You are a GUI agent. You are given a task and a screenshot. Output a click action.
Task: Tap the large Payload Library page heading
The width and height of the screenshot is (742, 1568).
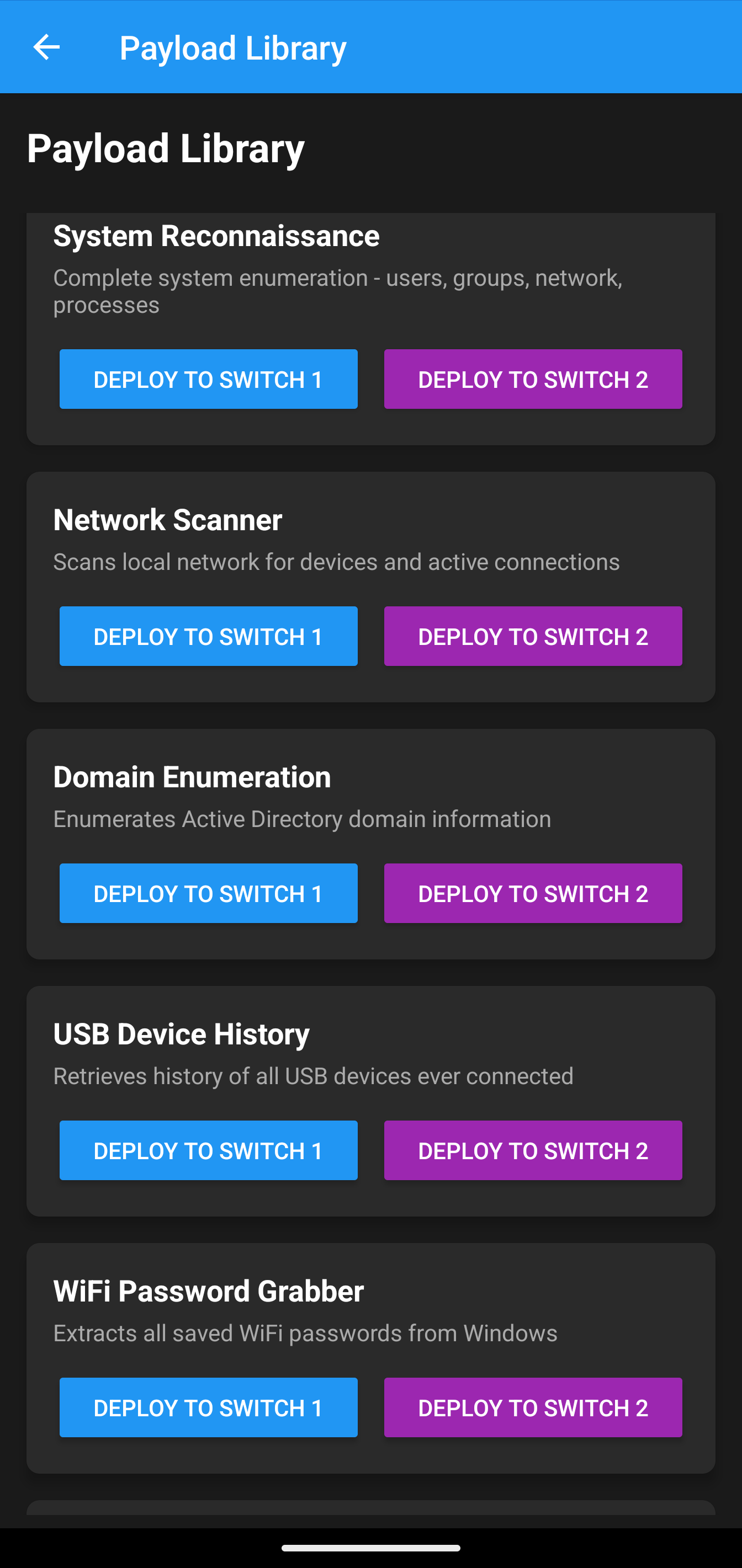pos(166,148)
